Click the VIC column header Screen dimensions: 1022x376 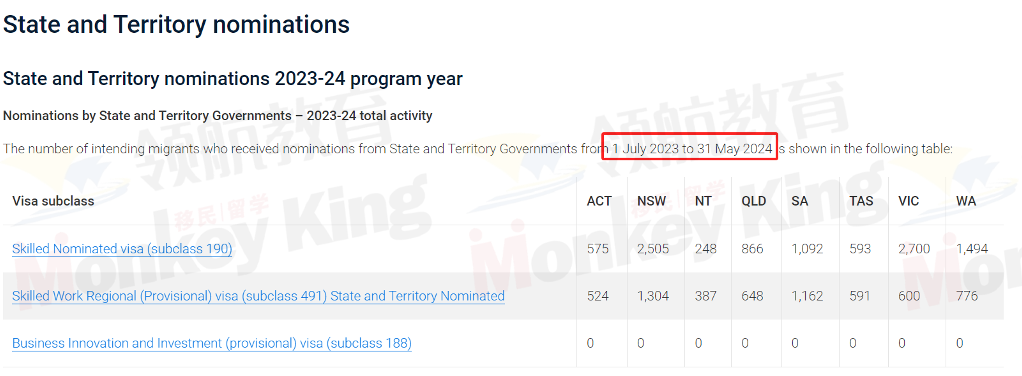click(909, 201)
